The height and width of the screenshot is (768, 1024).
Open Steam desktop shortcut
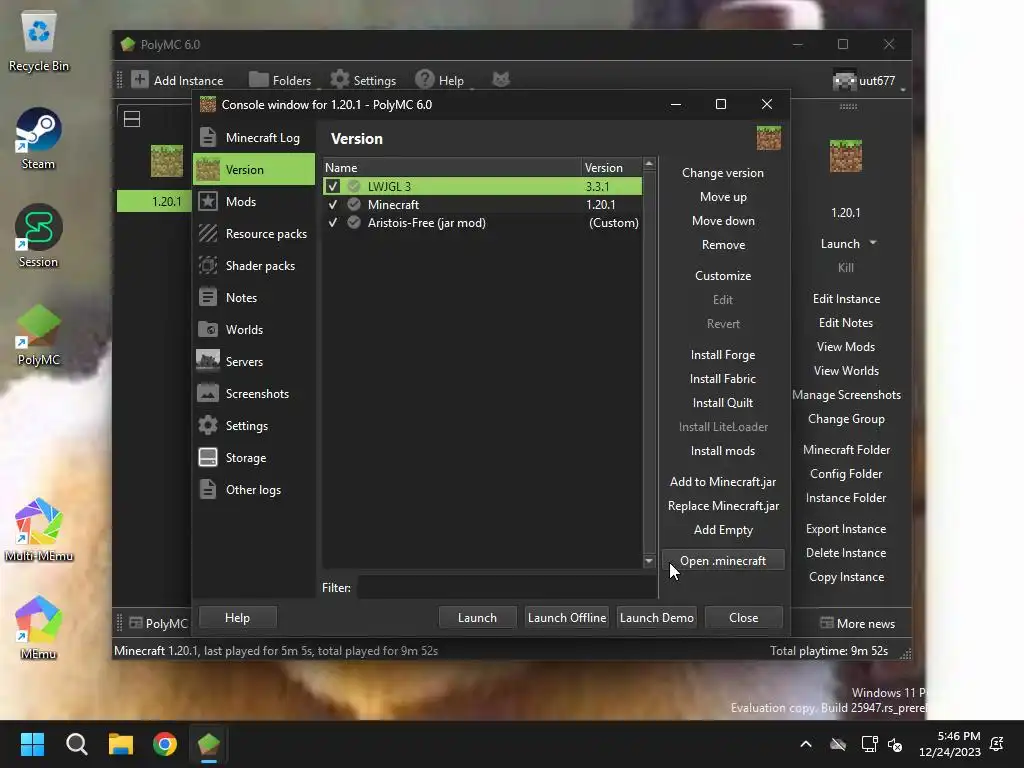coord(39,139)
